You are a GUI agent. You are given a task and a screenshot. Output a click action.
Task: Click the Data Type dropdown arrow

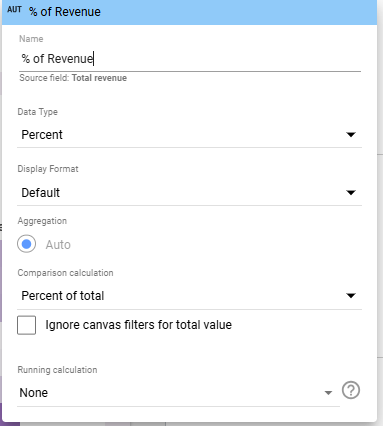[x=351, y=135]
